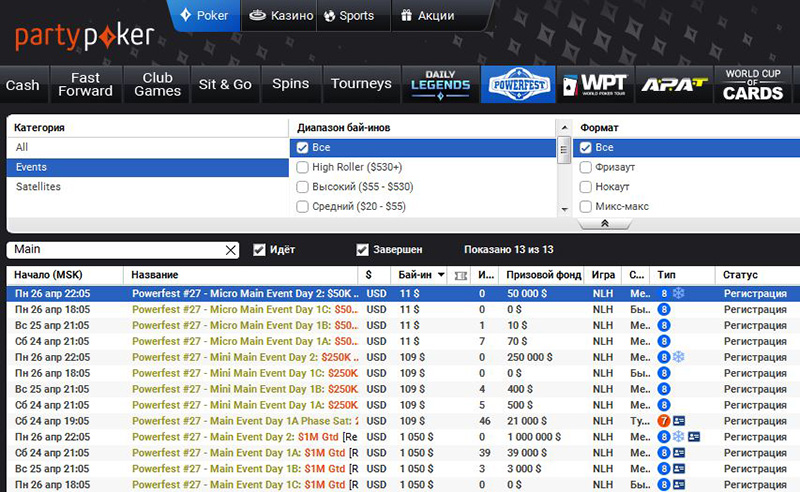The image size is (800, 492).
Task: Sort by Начало (MSK) column
Action: coord(65,275)
